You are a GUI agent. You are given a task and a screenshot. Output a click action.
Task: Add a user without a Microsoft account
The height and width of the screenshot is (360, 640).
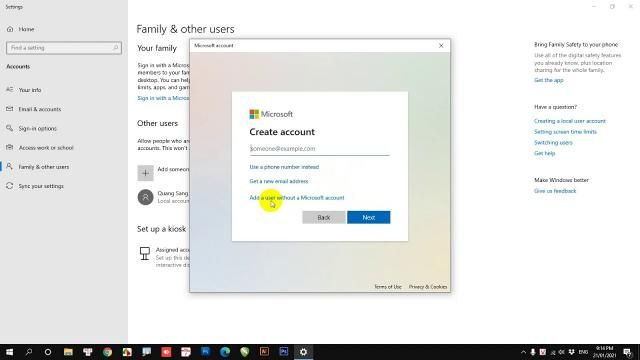tap(297, 198)
